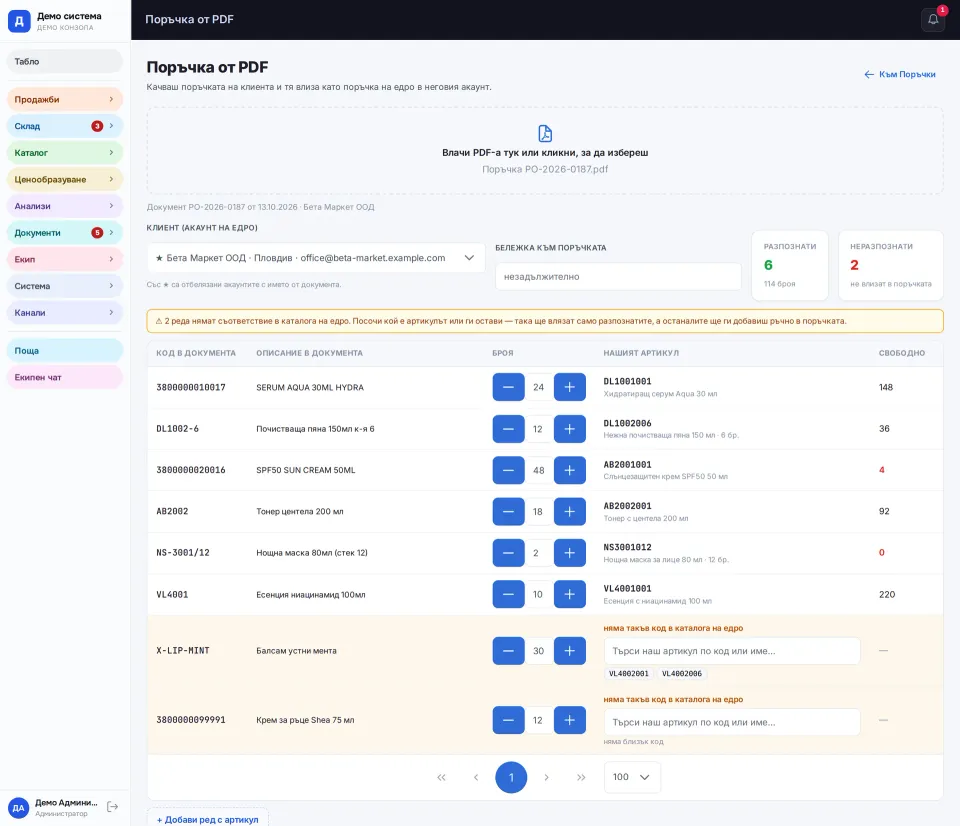Expand the Екип sidebar section
The width and height of the screenshot is (960, 826).
coord(64,259)
